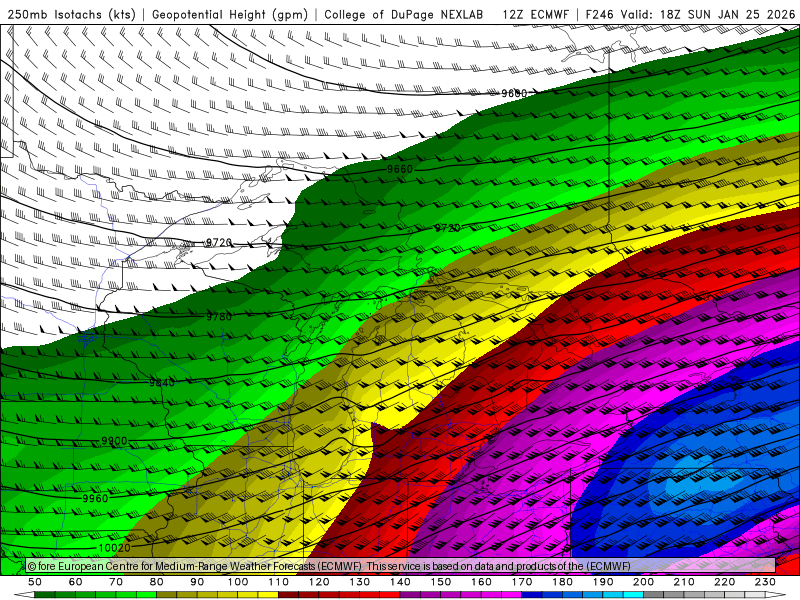The width and height of the screenshot is (800, 600).
Task: Click the 90 value on the color scale
Action: [x=197, y=582]
